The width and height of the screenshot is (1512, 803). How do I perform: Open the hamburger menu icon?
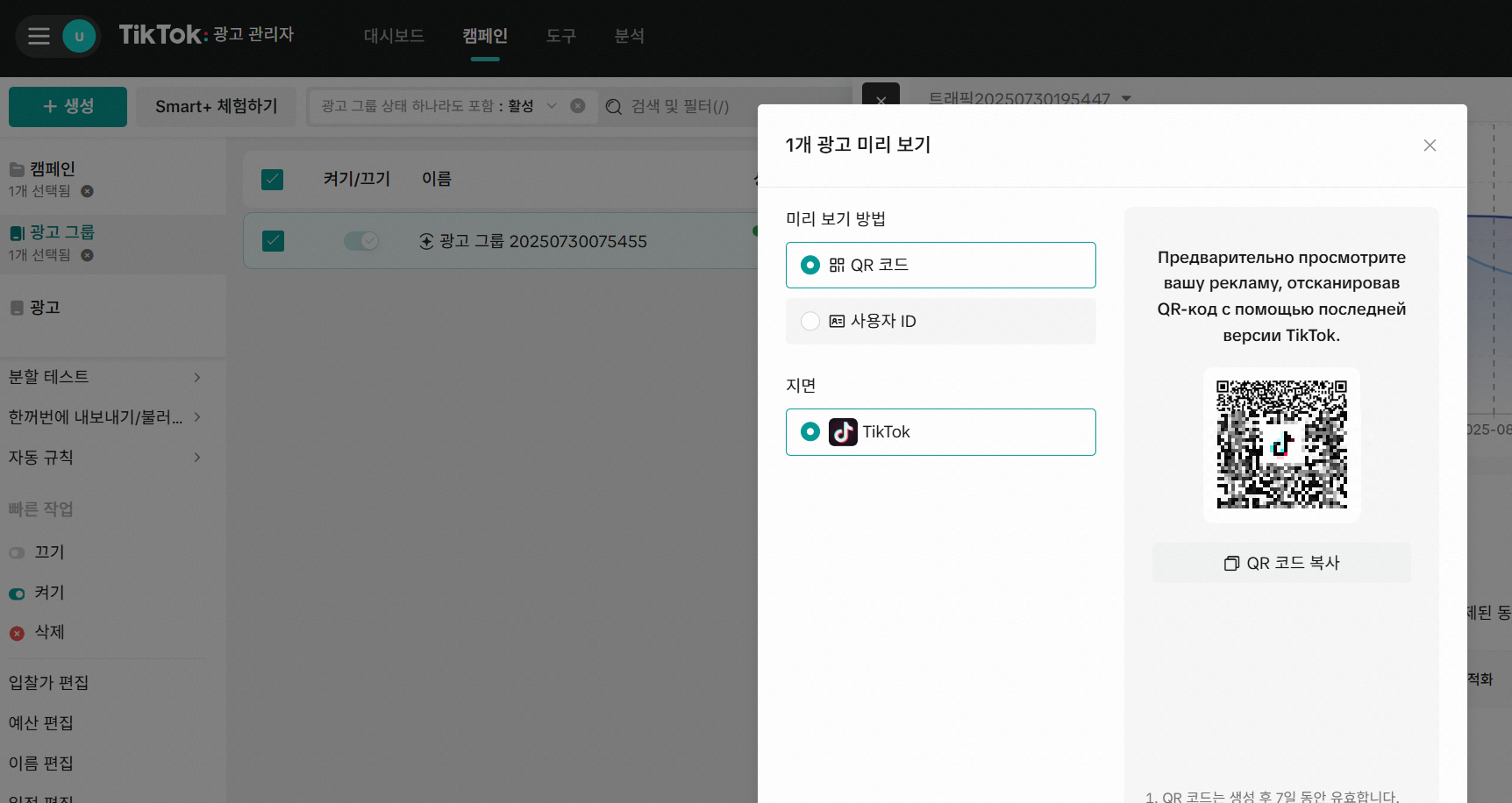tap(39, 36)
